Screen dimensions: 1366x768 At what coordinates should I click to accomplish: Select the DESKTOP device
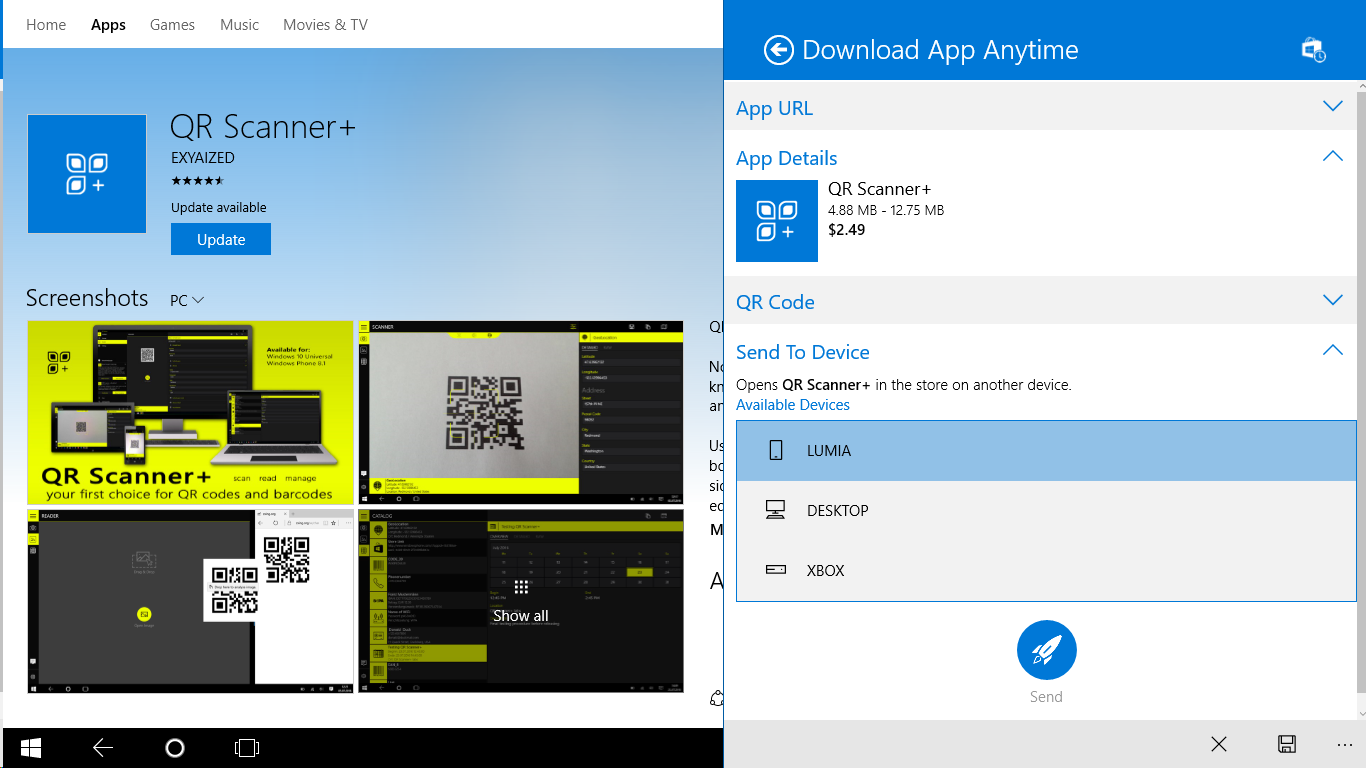click(1046, 511)
